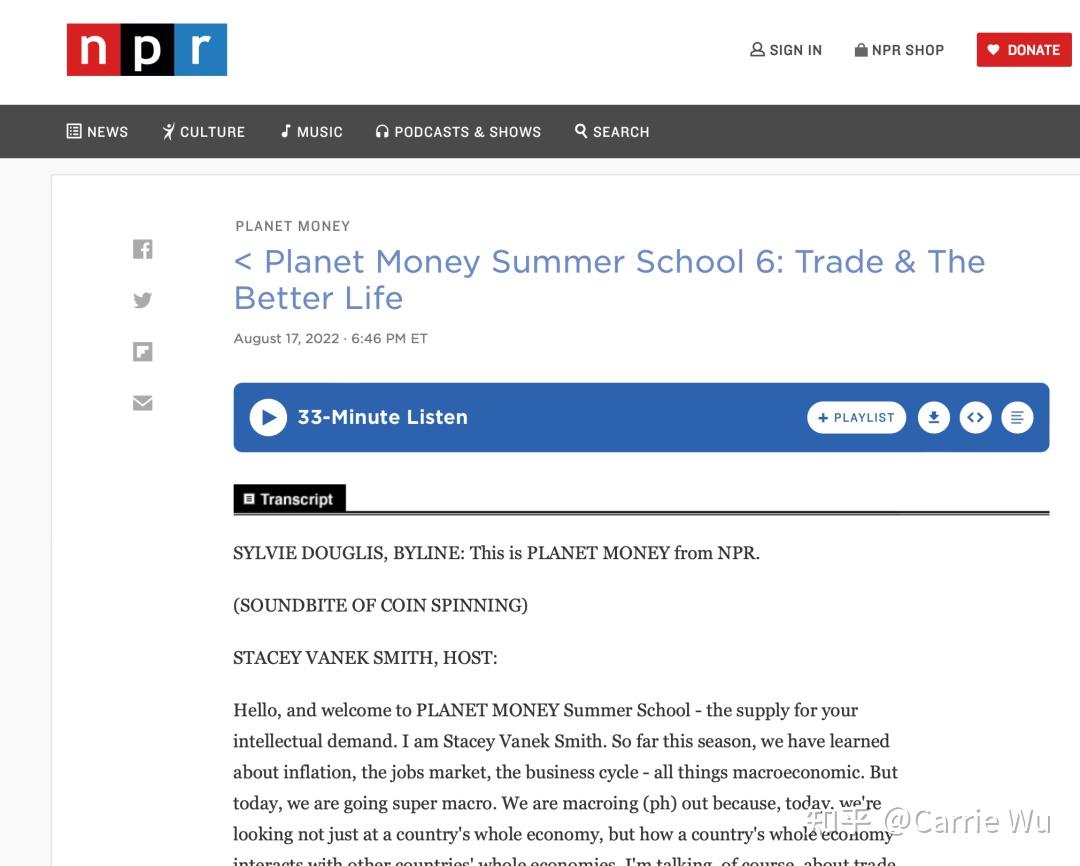
Task: Click the DONATE button
Action: 1024,49
